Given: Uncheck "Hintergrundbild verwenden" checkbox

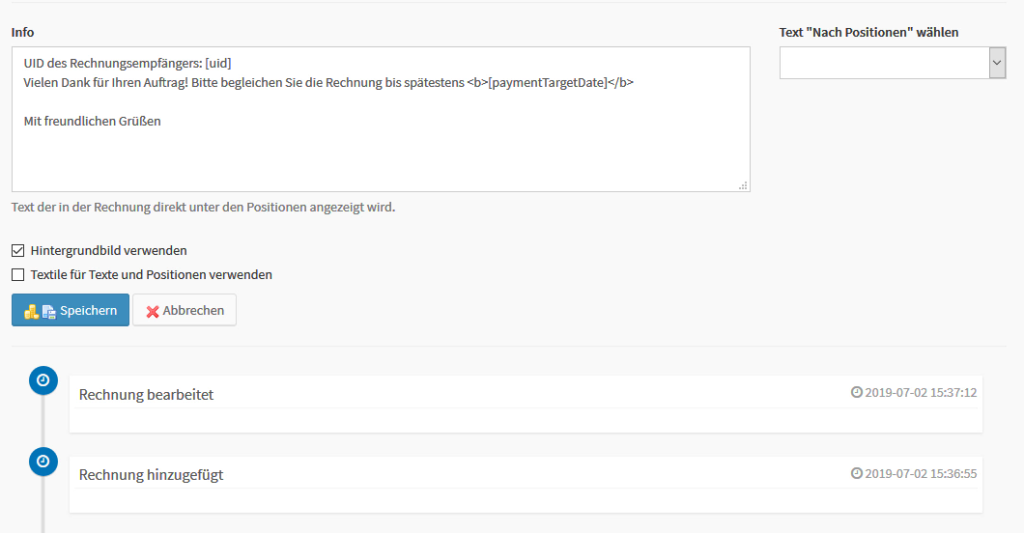Looking at the screenshot, I should coord(18,250).
